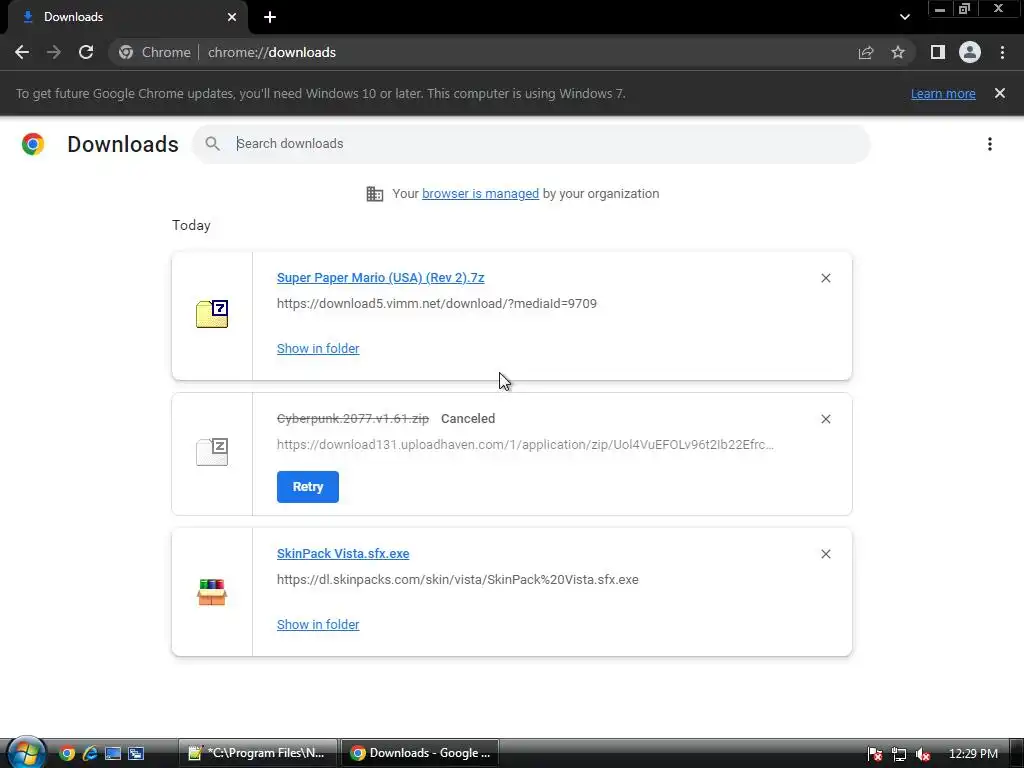Click the search magnifier icon
Viewport: 1024px width, 768px height.
212,144
